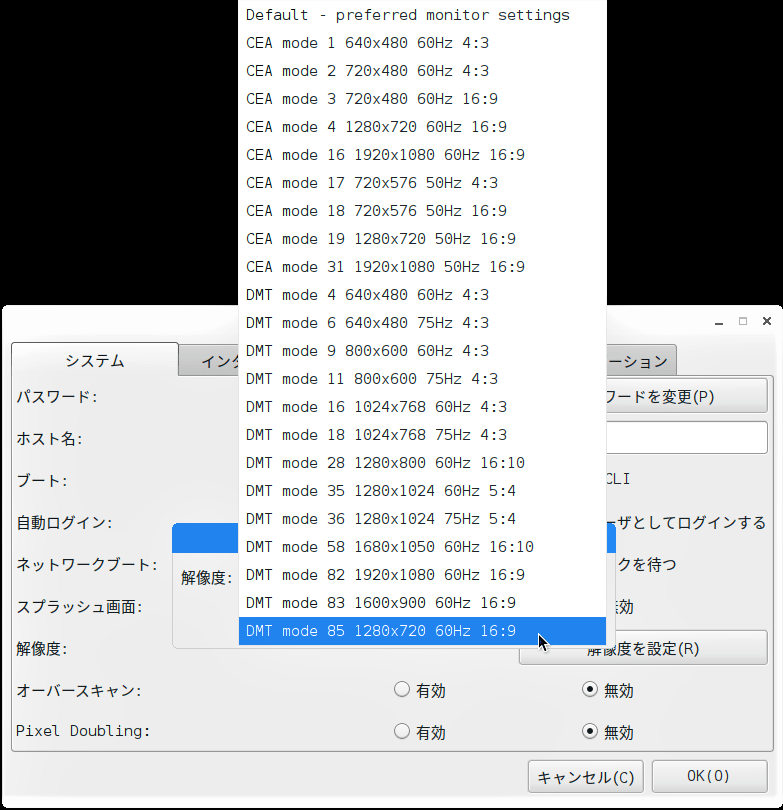
Task: Select DMT mode 9 800x600 60Hz
Action: point(422,351)
